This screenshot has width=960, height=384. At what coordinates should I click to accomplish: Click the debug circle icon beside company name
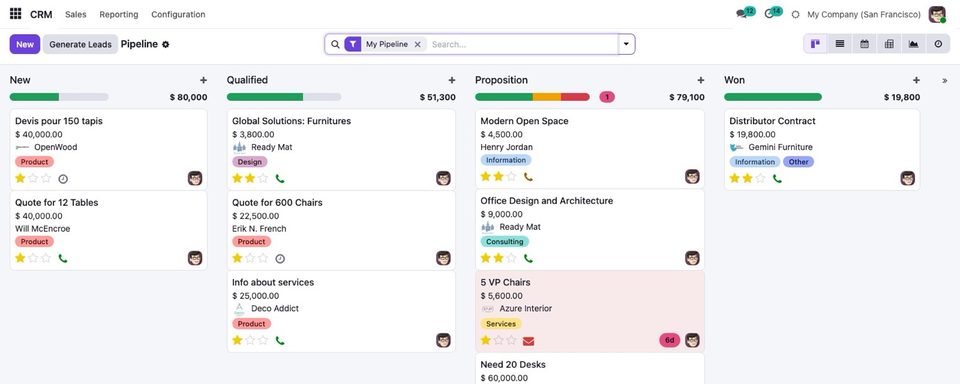coord(795,15)
